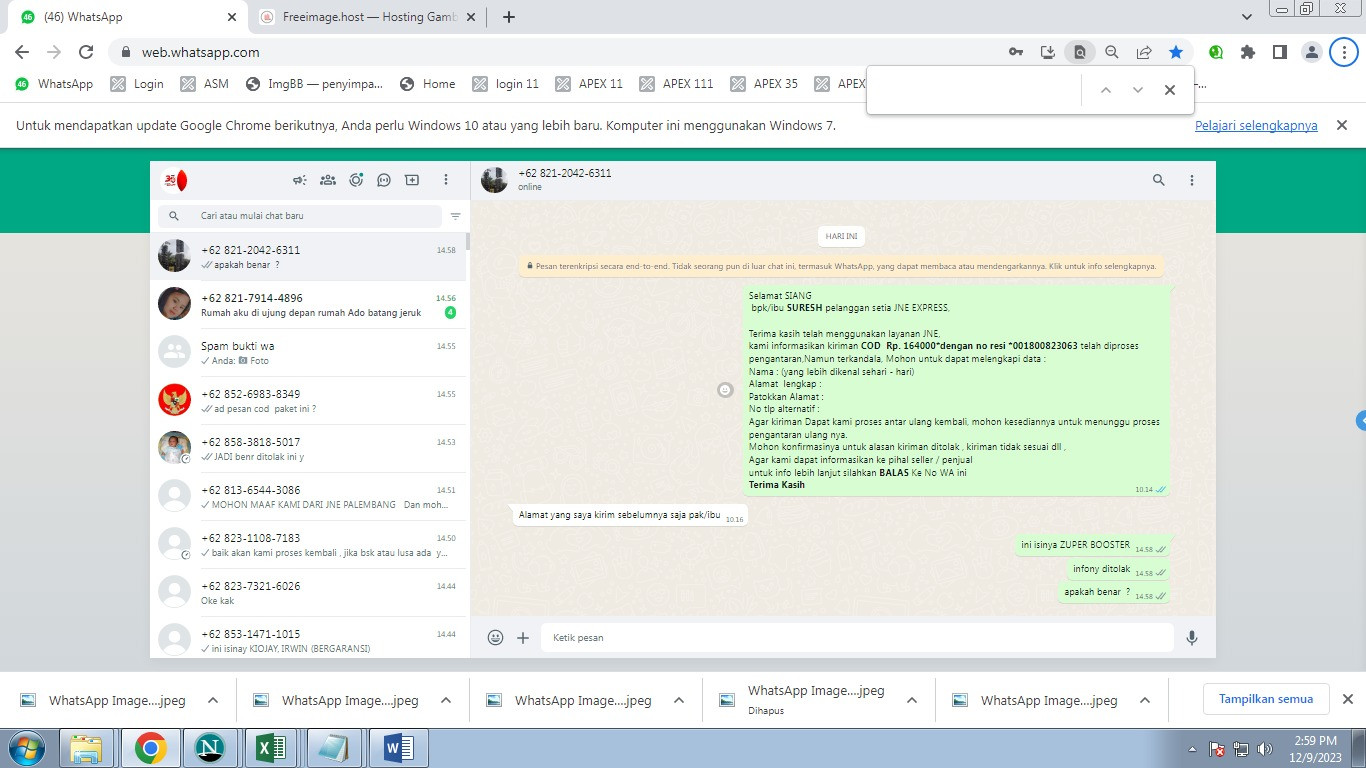Open a new Chrome tab
Image resolution: width=1366 pixels, height=768 pixels.
(509, 17)
